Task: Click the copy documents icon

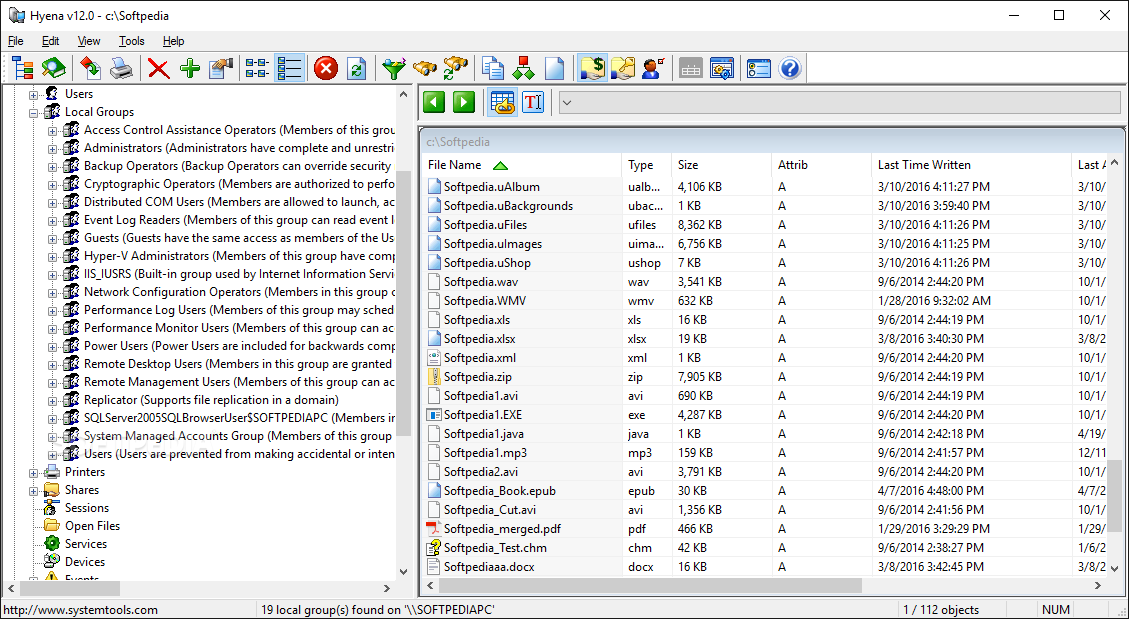Action: tap(493, 68)
